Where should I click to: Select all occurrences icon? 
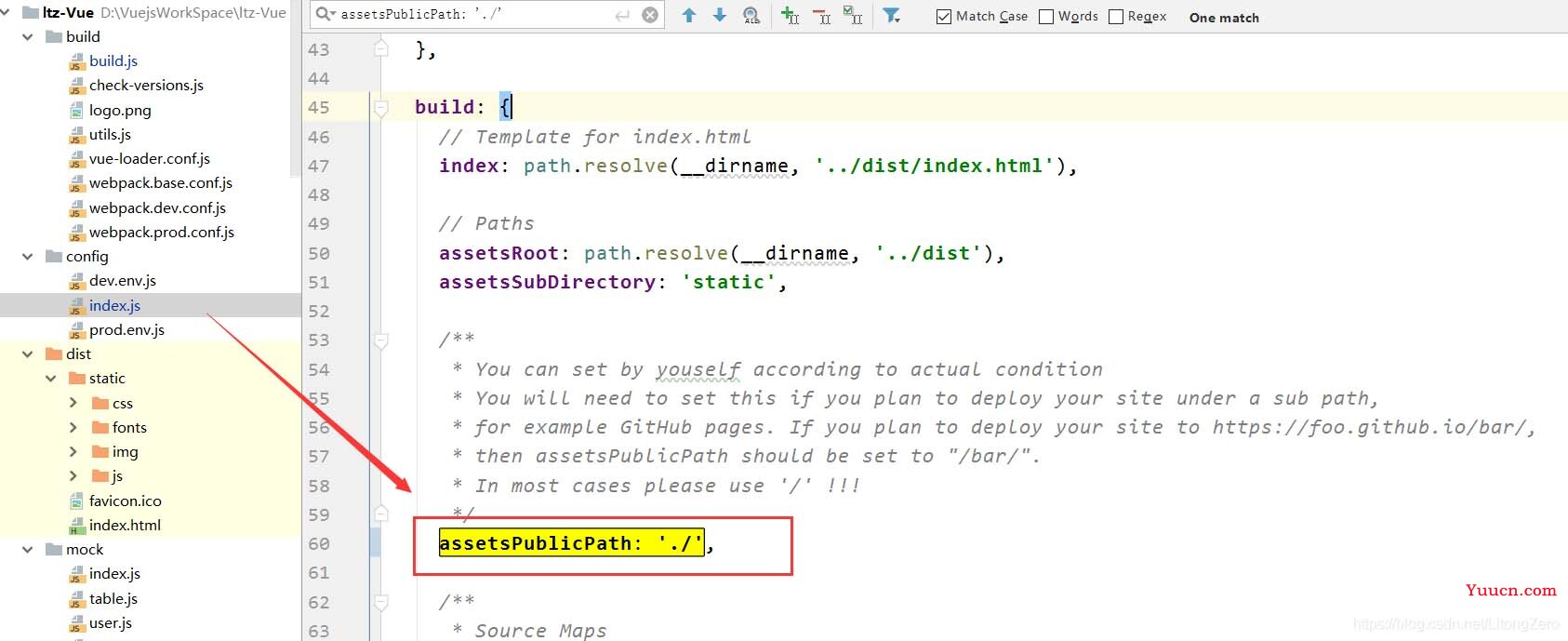[852, 15]
